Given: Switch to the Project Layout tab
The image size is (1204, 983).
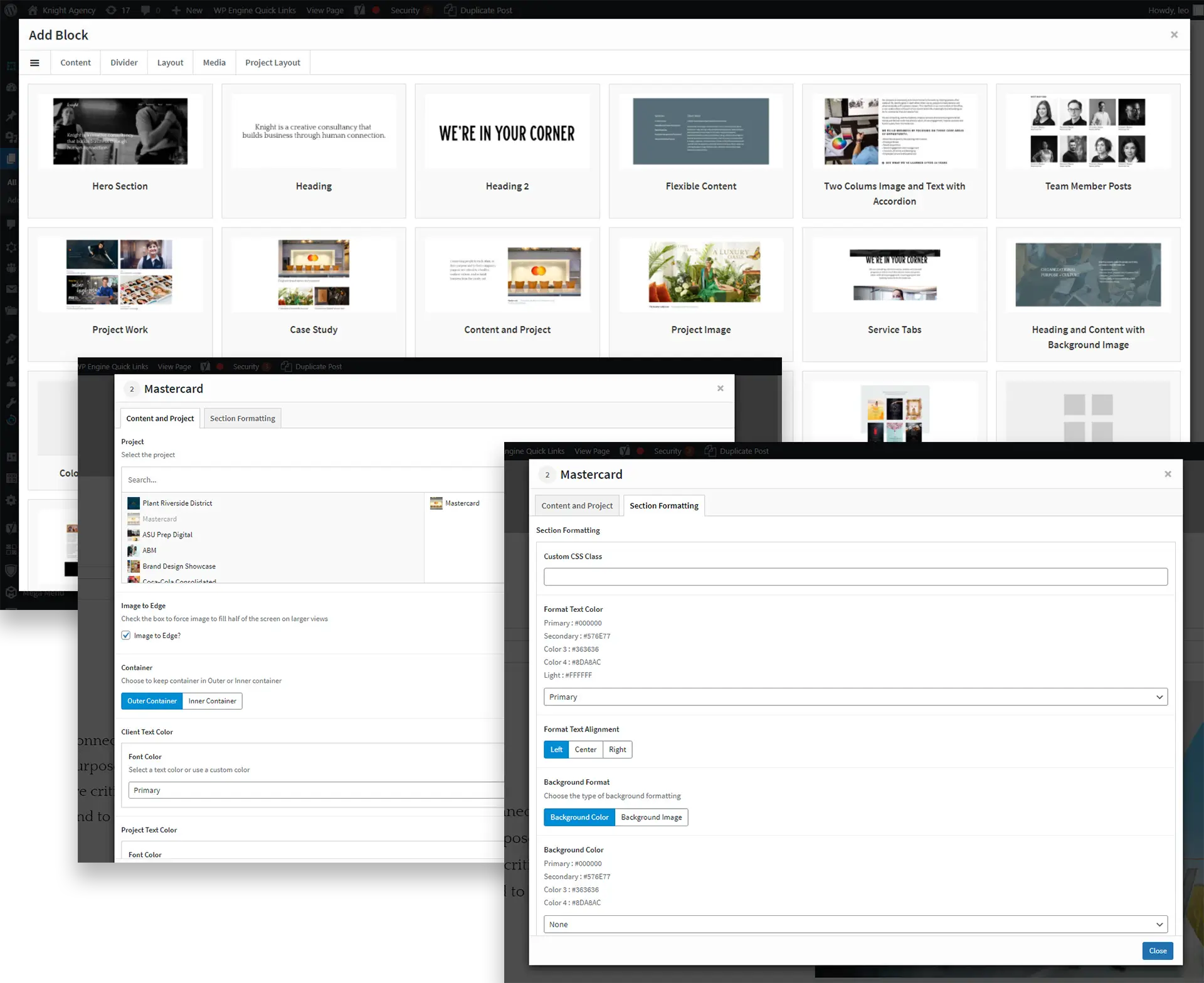Looking at the screenshot, I should [272, 63].
